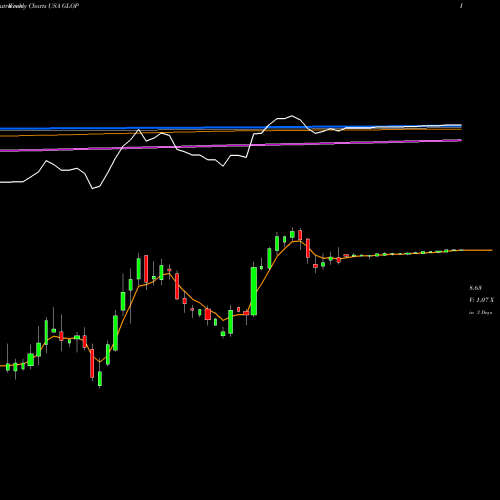The height and width of the screenshot is (500, 500).
Task: Click the peak of the white indicator line
Action: point(292,116)
